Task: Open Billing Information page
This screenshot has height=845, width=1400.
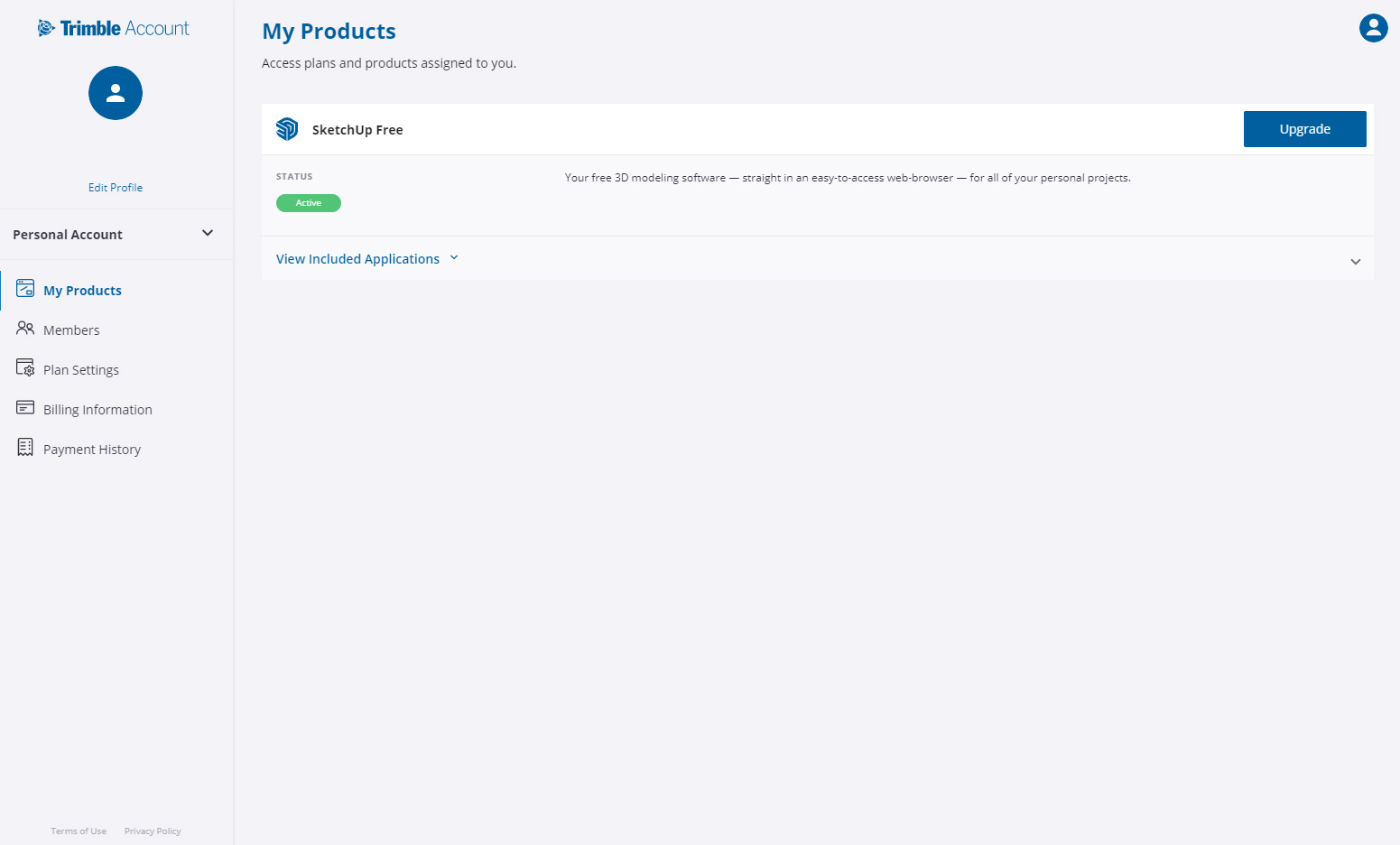Action: [x=97, y=410]
